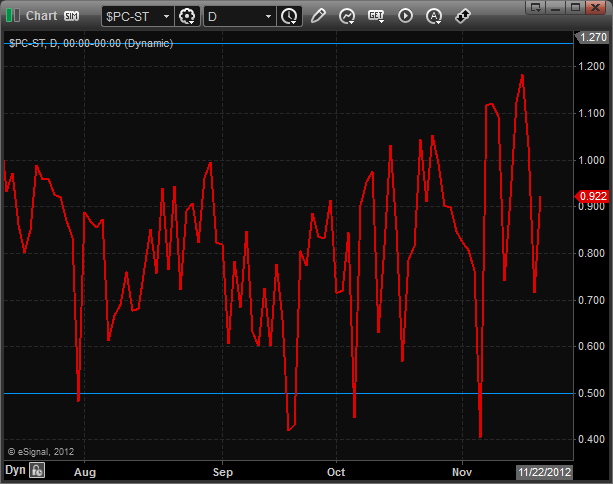Click the Sep label on time axis

point(223,472)
